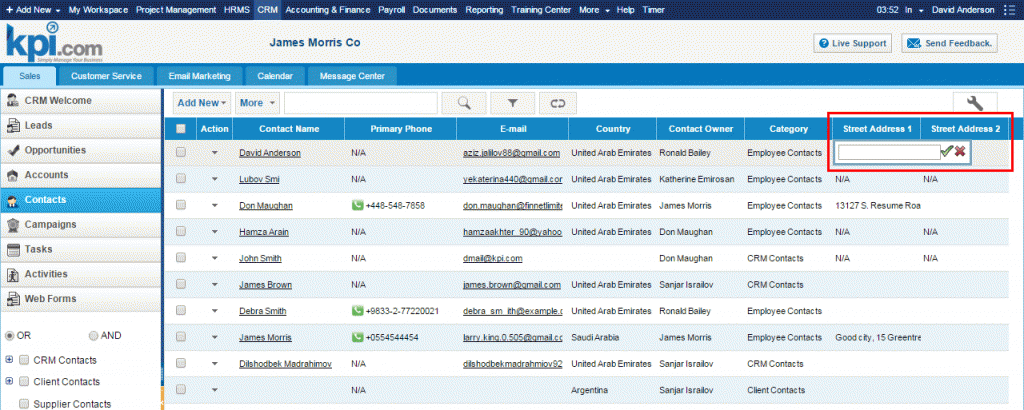Click the Live Support button
This screenshot has height=410, width=1024.
(x=852, y=43)
